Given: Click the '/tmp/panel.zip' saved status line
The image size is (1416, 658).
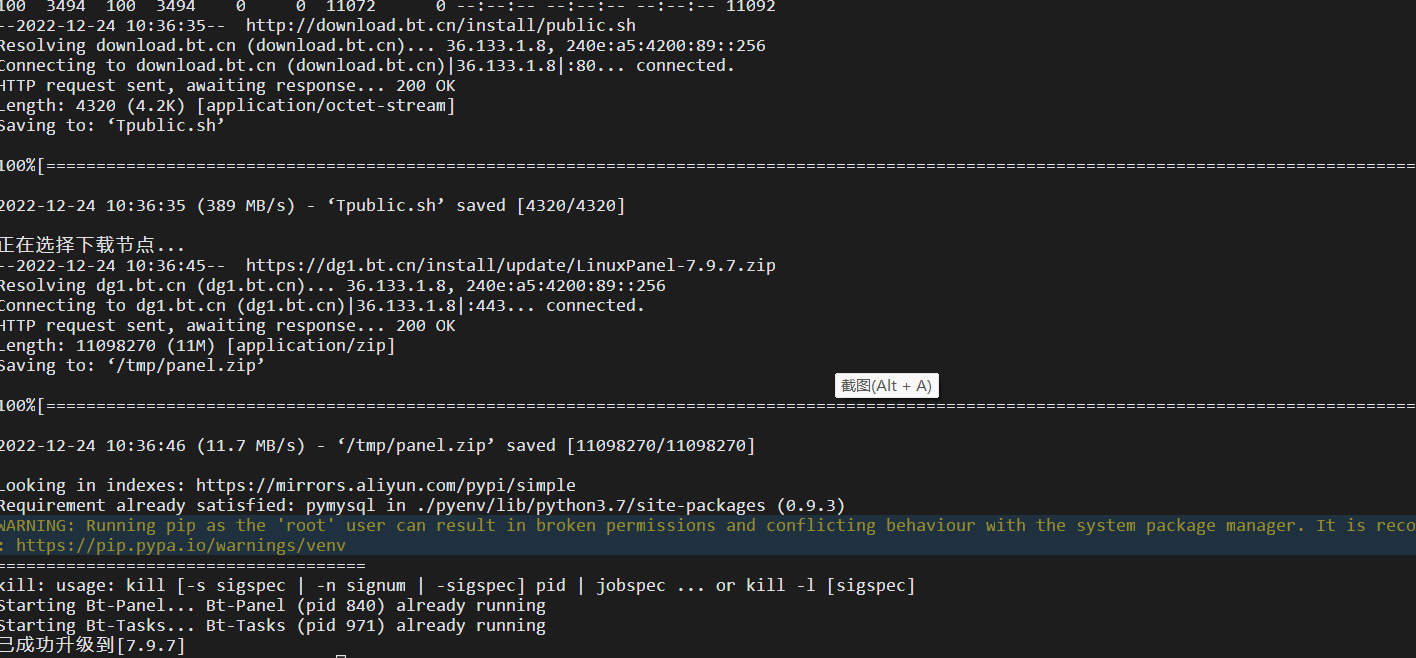Looking at the screenshot, I should click(x=377, y=445).
